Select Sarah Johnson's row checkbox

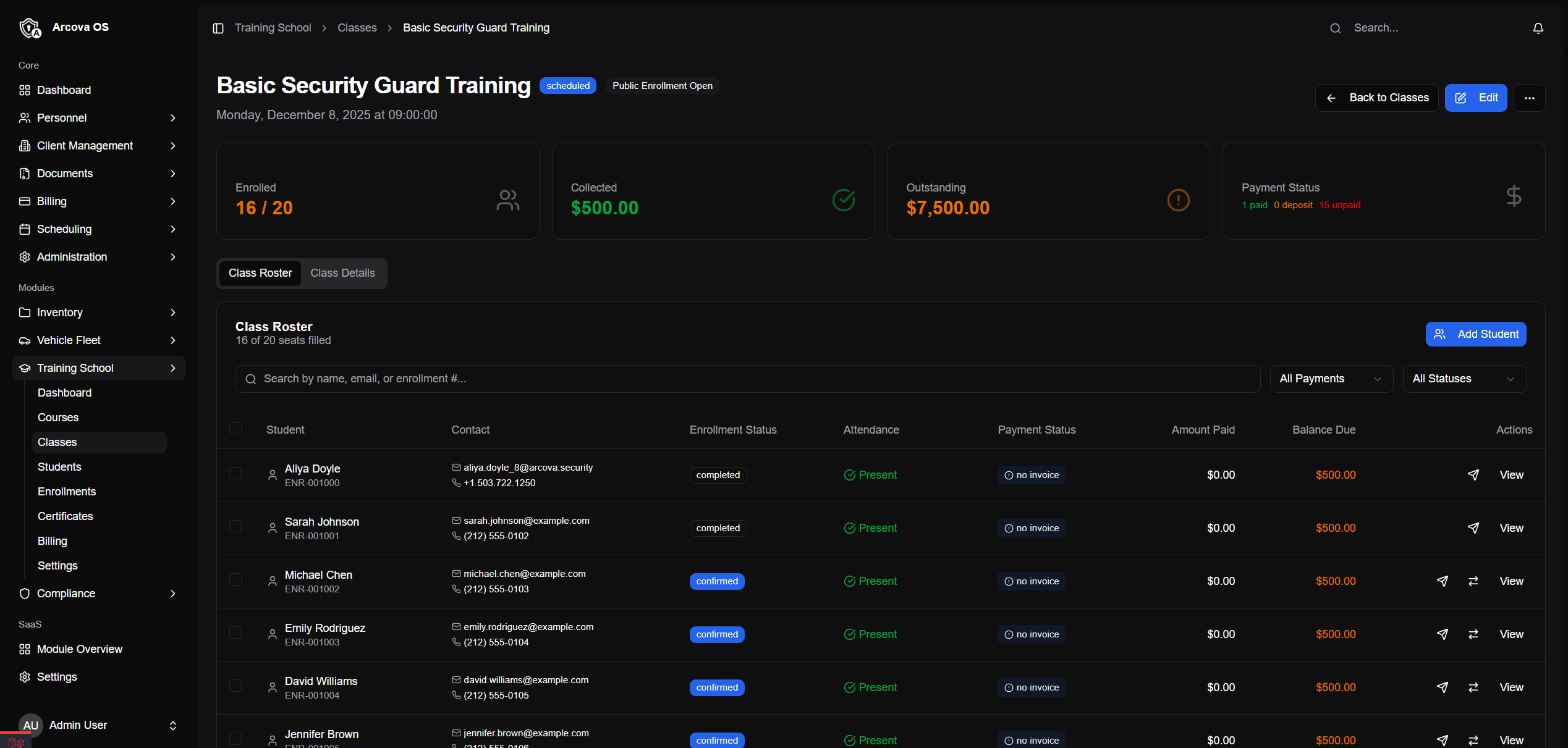(235, 526)
